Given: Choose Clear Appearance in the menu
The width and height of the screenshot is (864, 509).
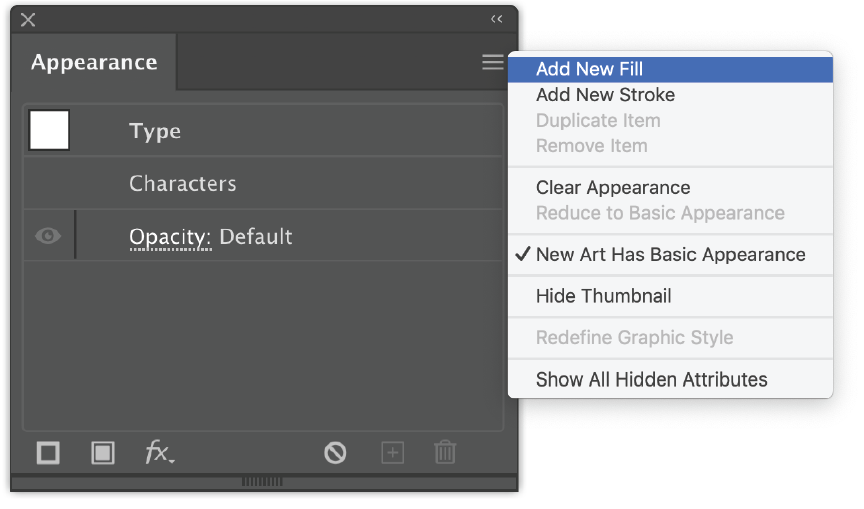Looking at the screenshot, I should tap(670, 188).
